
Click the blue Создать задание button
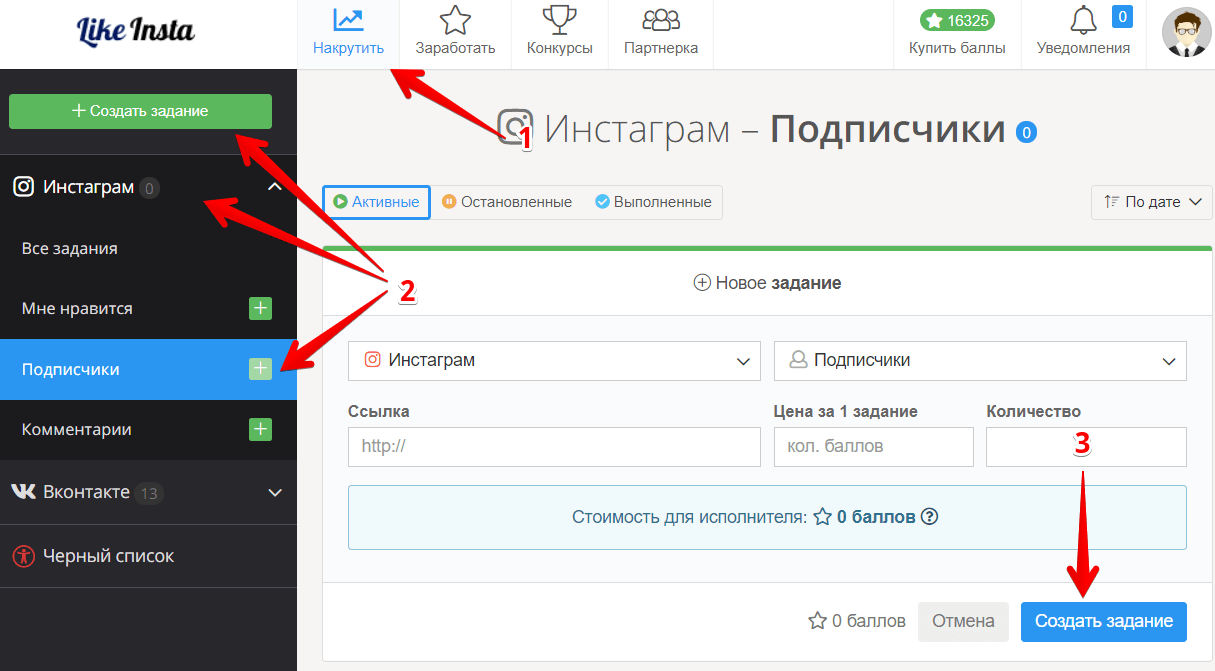pos(1103,621)
